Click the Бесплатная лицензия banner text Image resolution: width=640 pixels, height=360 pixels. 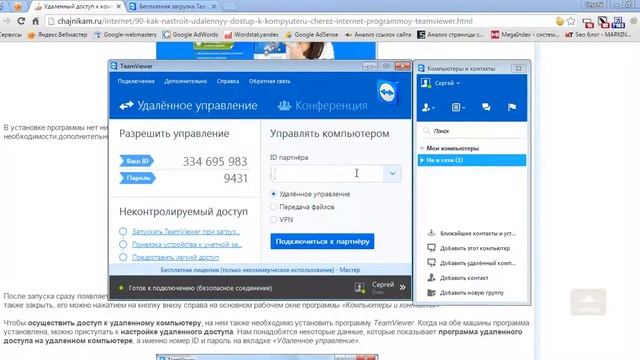pyautogui.click(x=260, y=270)
